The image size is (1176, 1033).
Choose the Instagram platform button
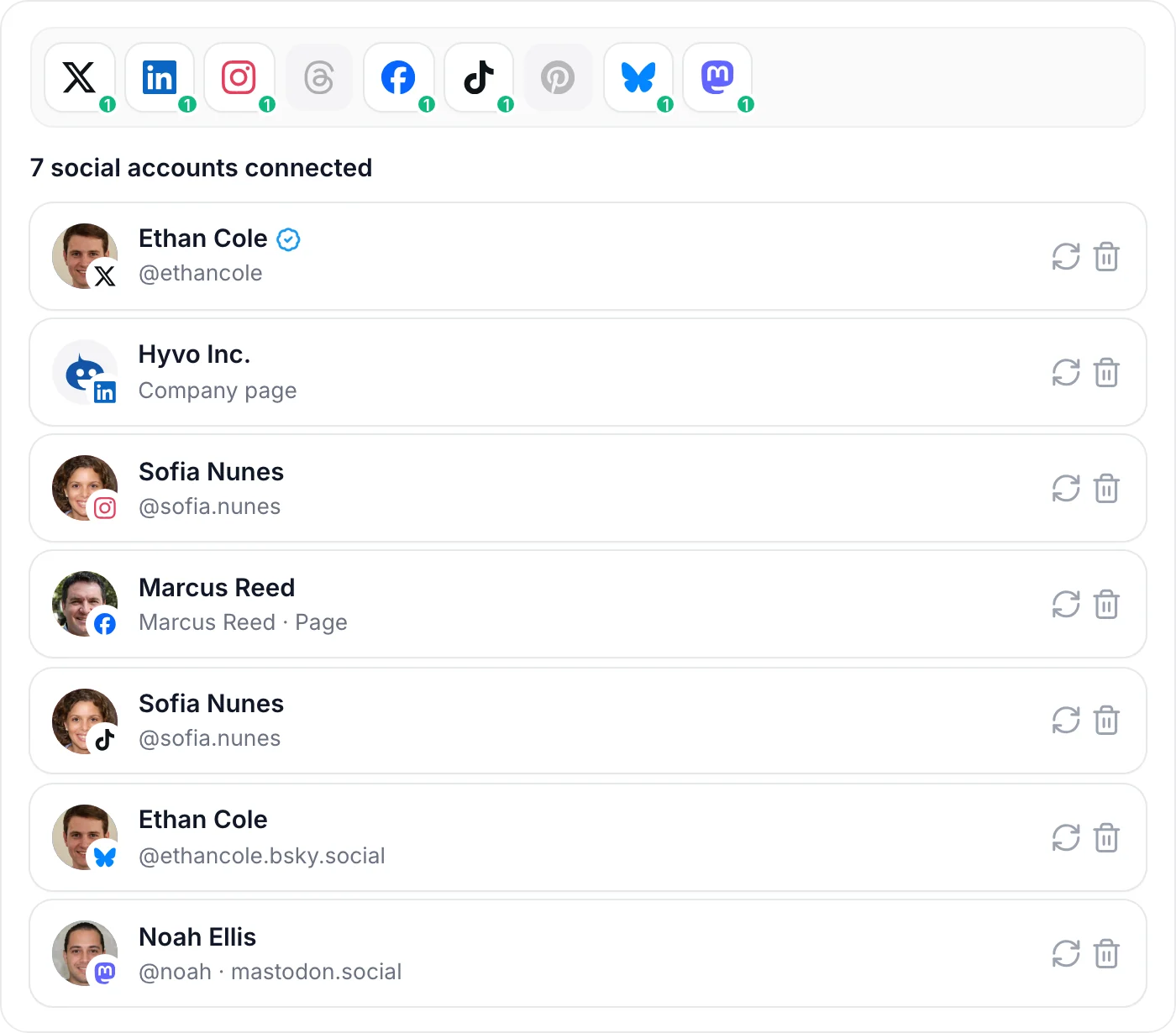click(239, 77)
